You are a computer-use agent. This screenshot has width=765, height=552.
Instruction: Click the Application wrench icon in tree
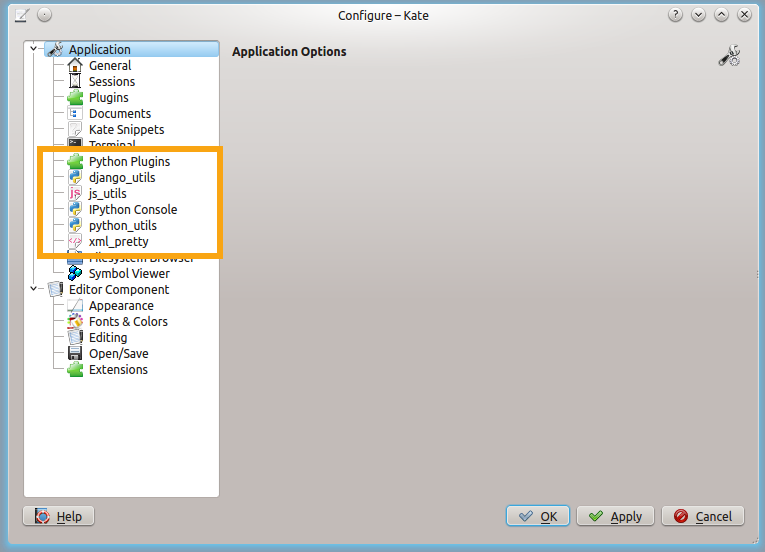click(55, 49)
